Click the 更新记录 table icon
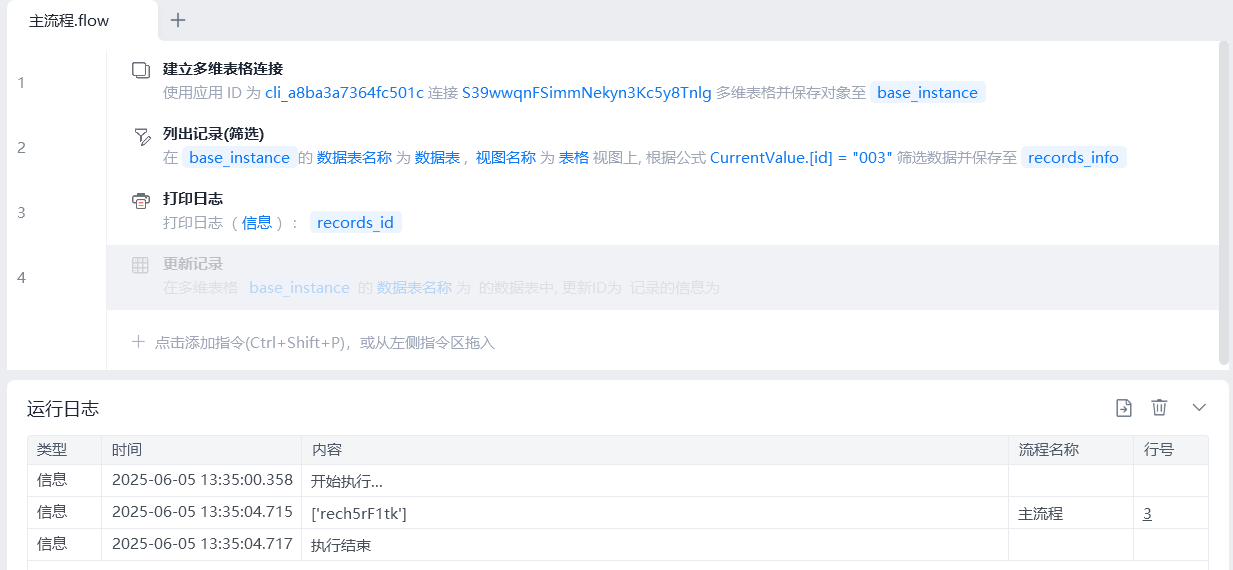This screenshot has width=1233, height=570. click(x=141, y=265)
